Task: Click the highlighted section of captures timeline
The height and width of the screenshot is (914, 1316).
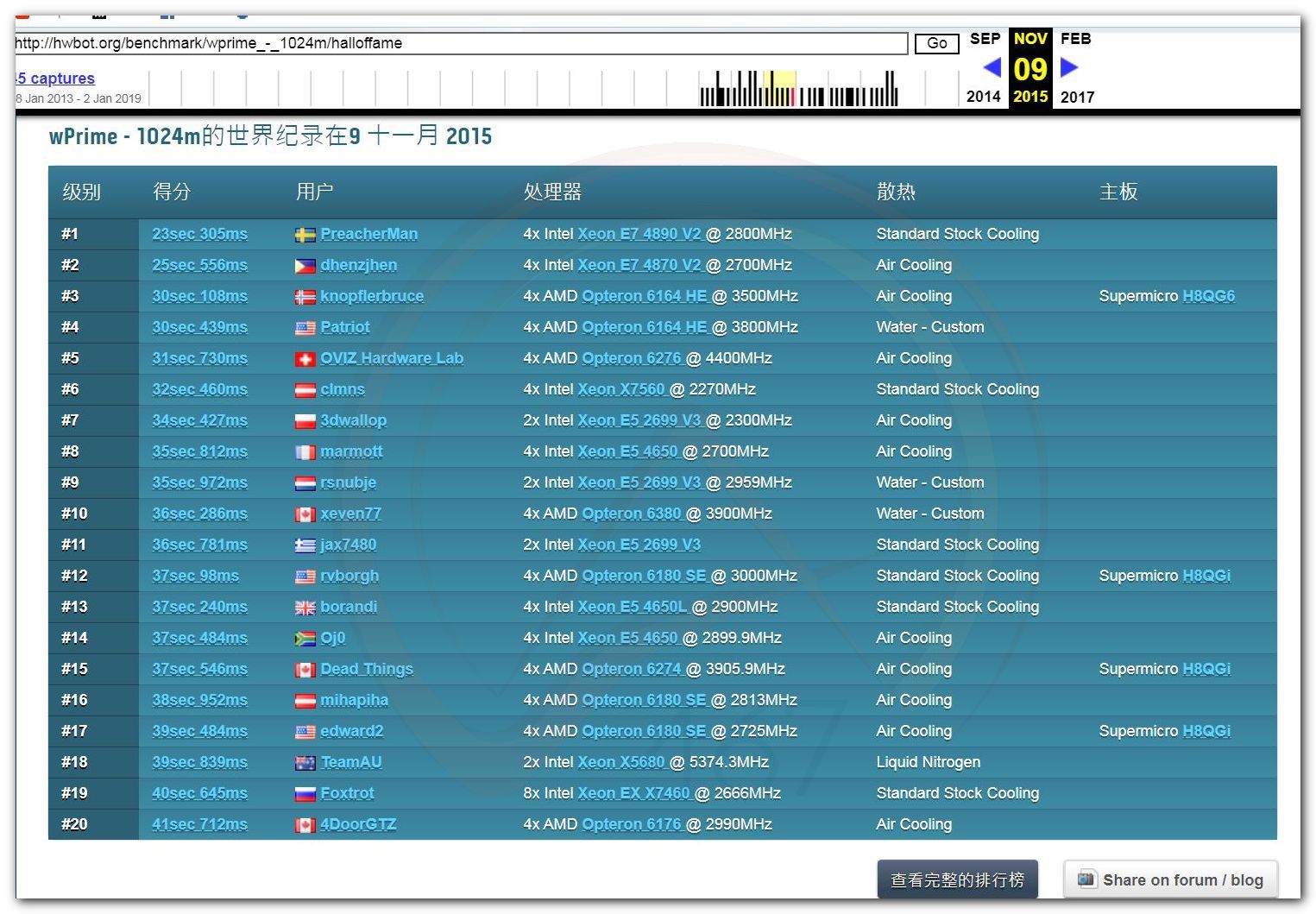Action: point(780,89)
